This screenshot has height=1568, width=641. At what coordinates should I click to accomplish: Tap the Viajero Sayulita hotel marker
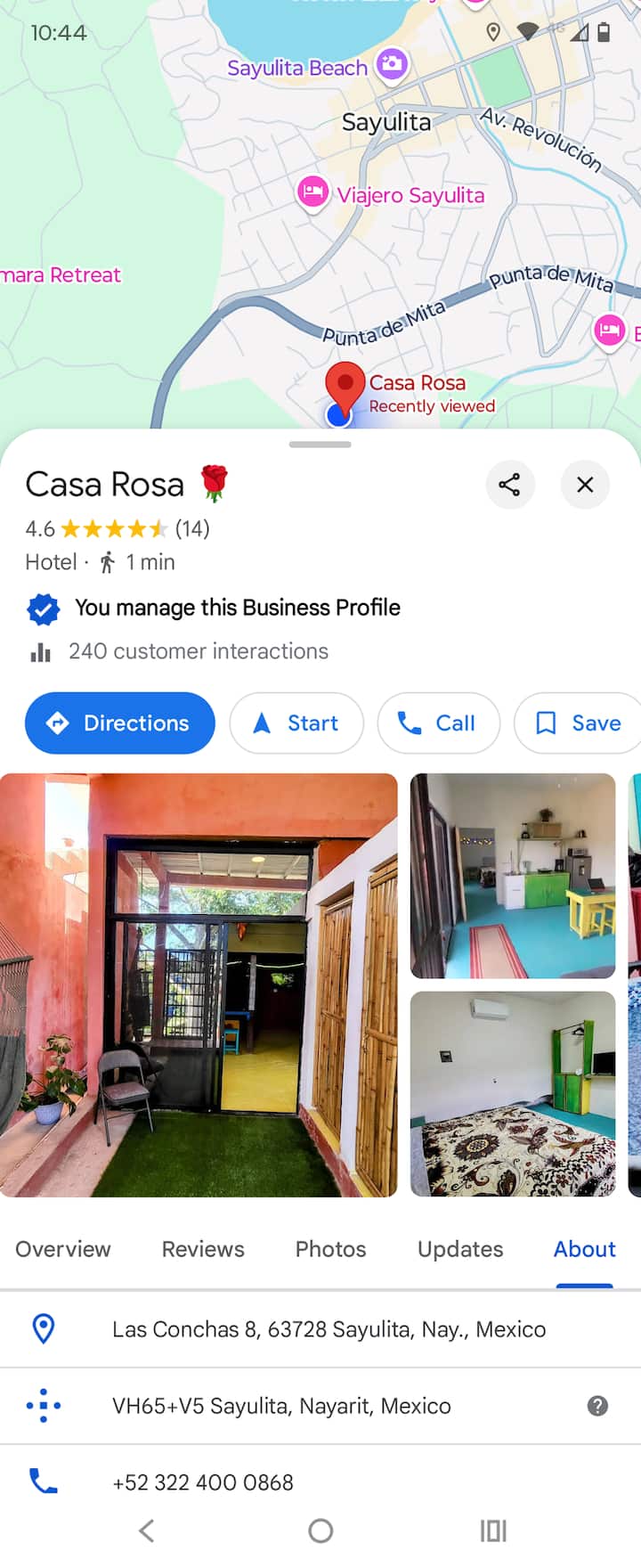(x=312, y=192)
